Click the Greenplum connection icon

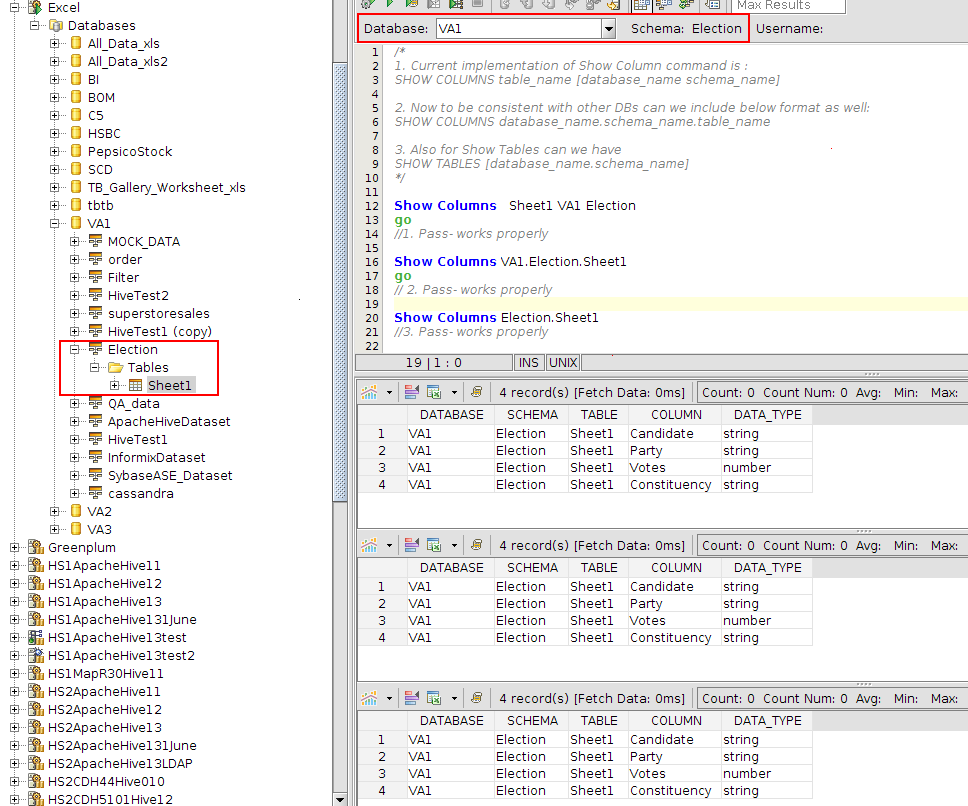click(36, 547)
